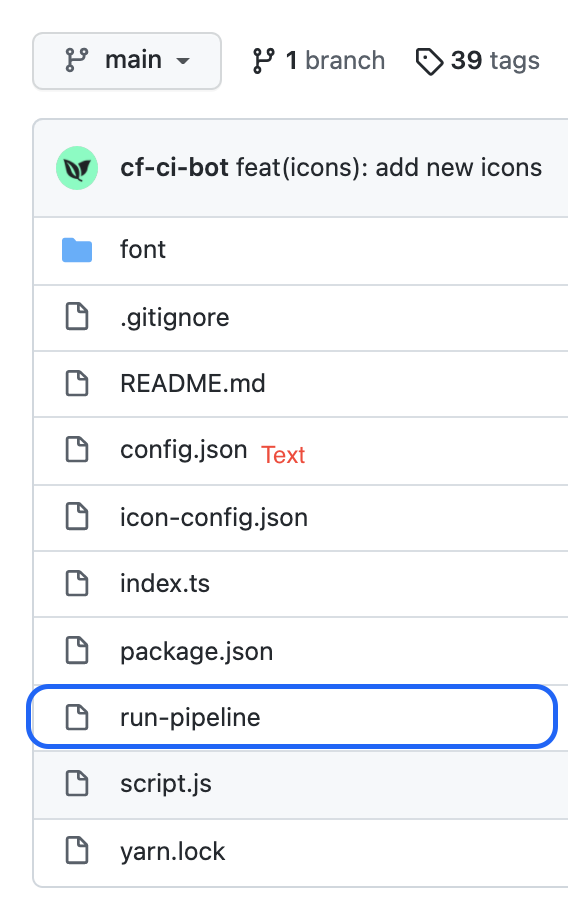
Task: Open the 'feat(icons): add new icons' commit message
Action: 389,168
